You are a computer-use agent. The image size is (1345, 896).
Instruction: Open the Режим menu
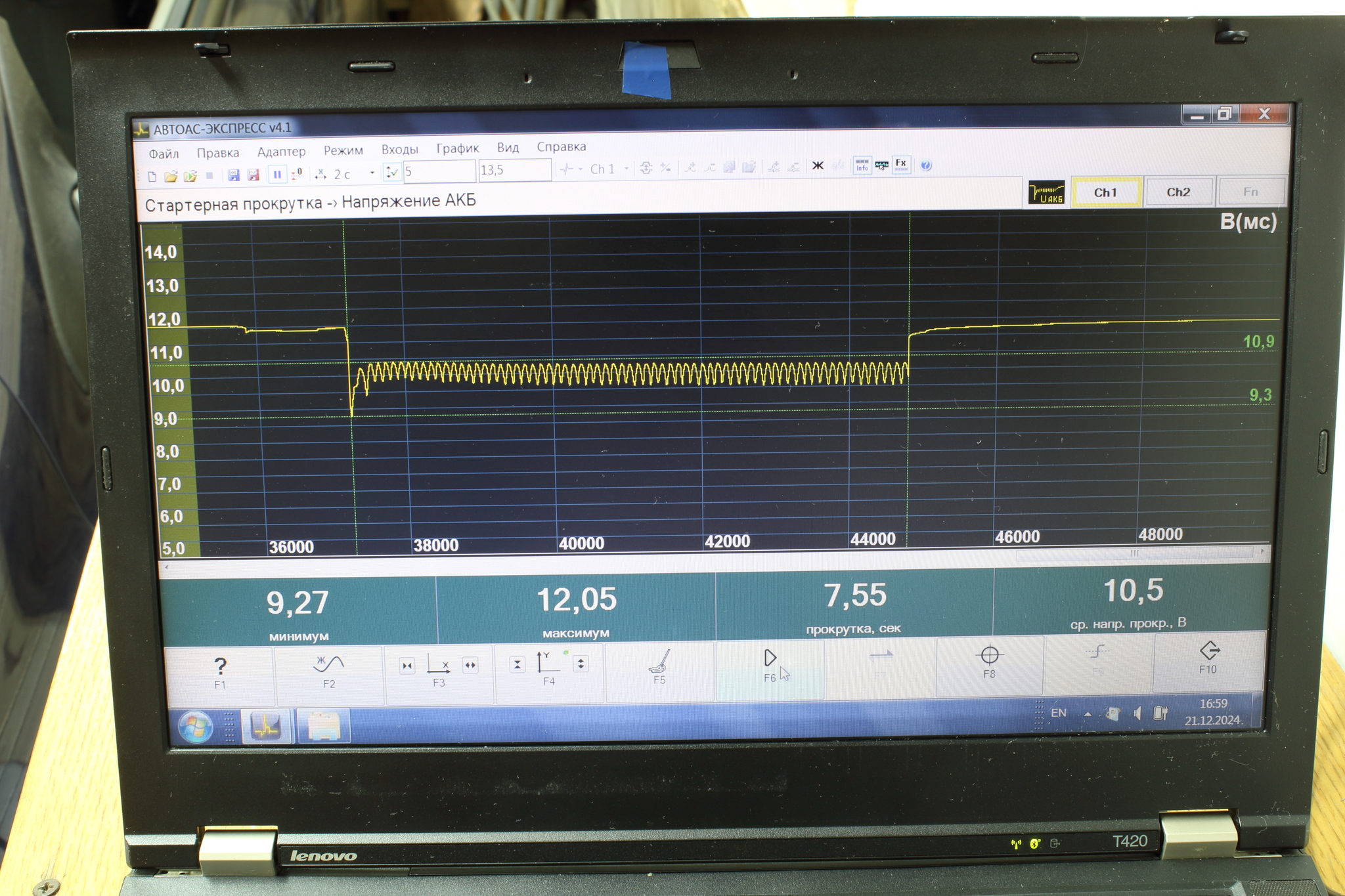coord(343,150)
